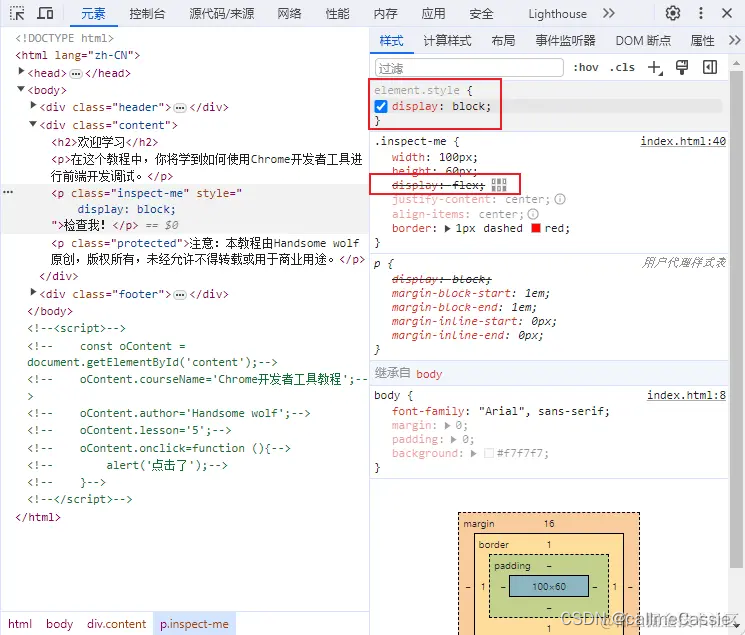The height and width of the screenshot is (635, 745).
Task: Select the DOM 断点 sidebar tab
Action: click(x=643, y=41)
